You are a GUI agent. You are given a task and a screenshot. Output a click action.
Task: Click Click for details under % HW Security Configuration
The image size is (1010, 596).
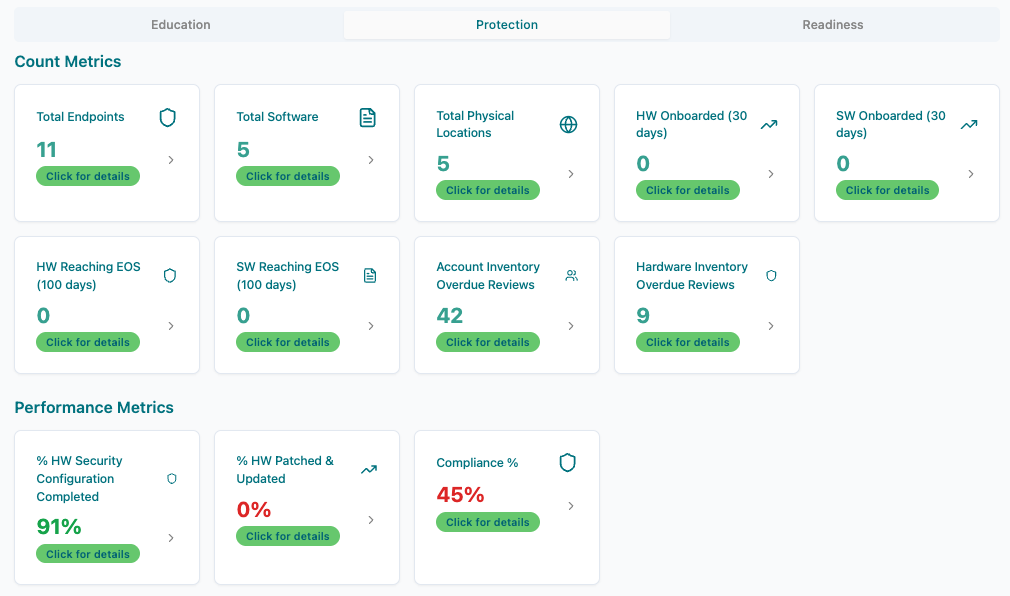(x=88, y=554)
